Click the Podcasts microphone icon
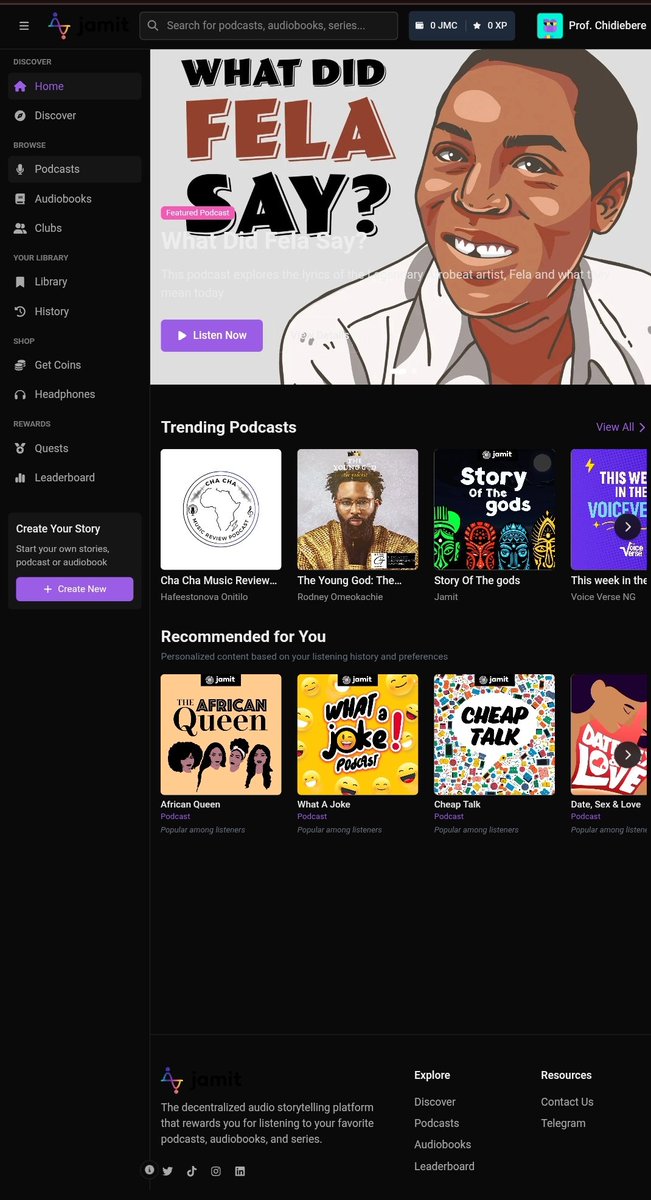651x1200 pixels. [x=20, y=169]
